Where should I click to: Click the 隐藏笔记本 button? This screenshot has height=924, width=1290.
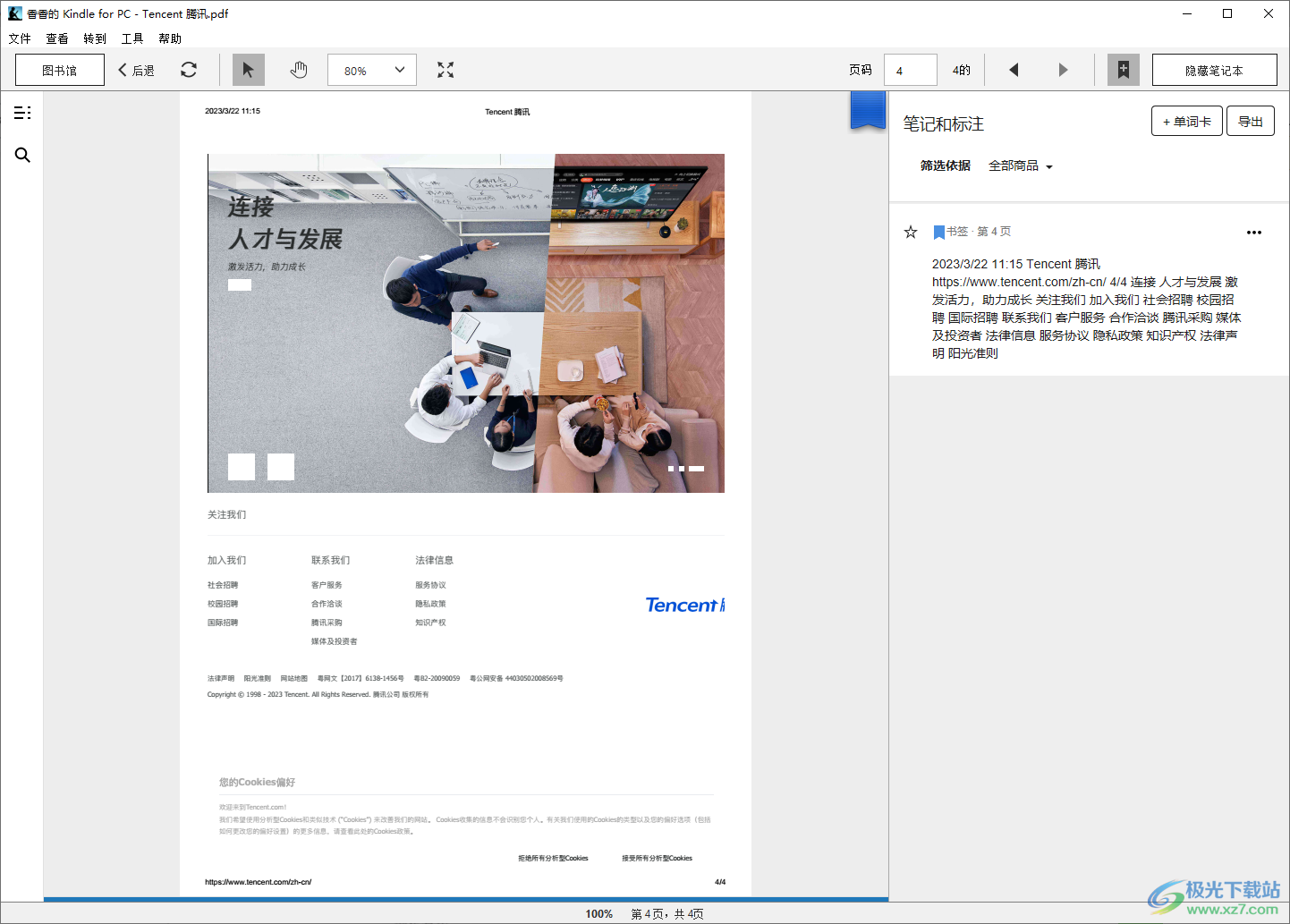[1214, 70]
